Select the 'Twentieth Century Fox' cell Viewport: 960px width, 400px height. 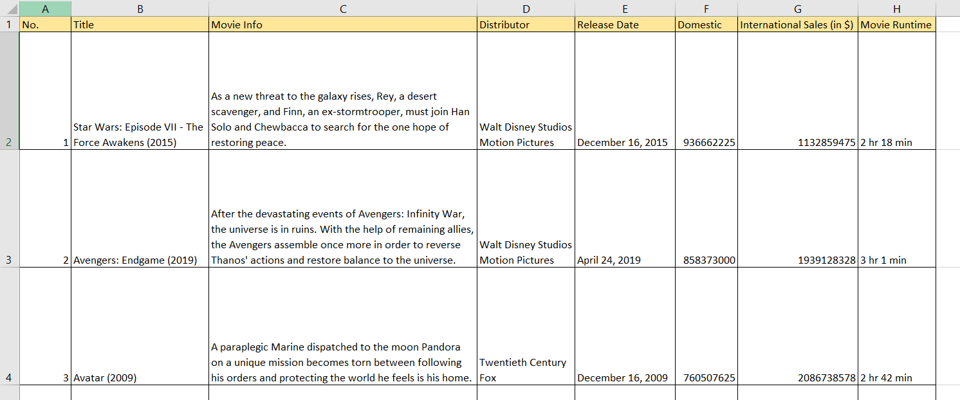click(526, 326)
